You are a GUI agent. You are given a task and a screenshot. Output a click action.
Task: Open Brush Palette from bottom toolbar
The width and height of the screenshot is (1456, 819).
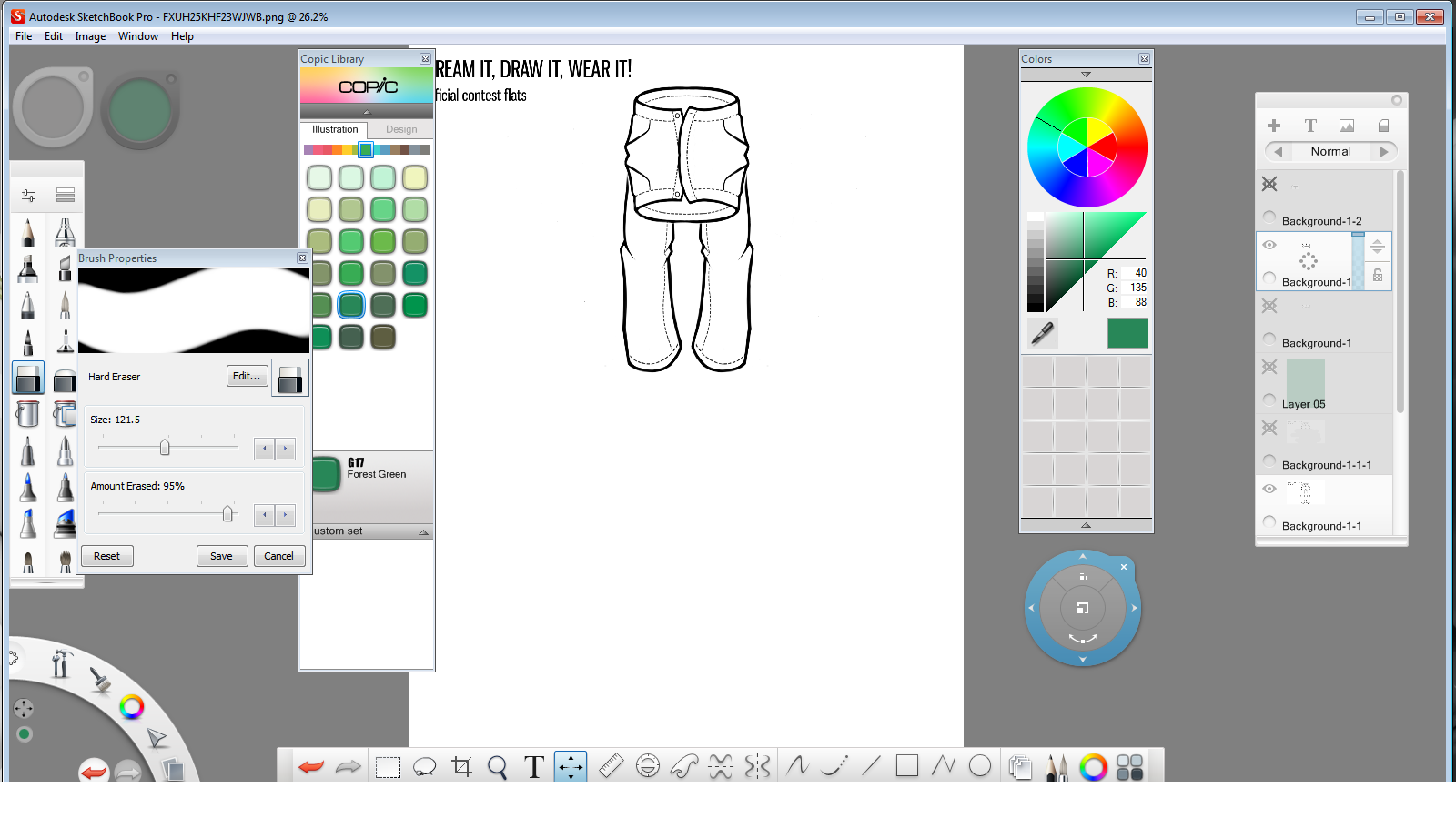click(1057, 767)
